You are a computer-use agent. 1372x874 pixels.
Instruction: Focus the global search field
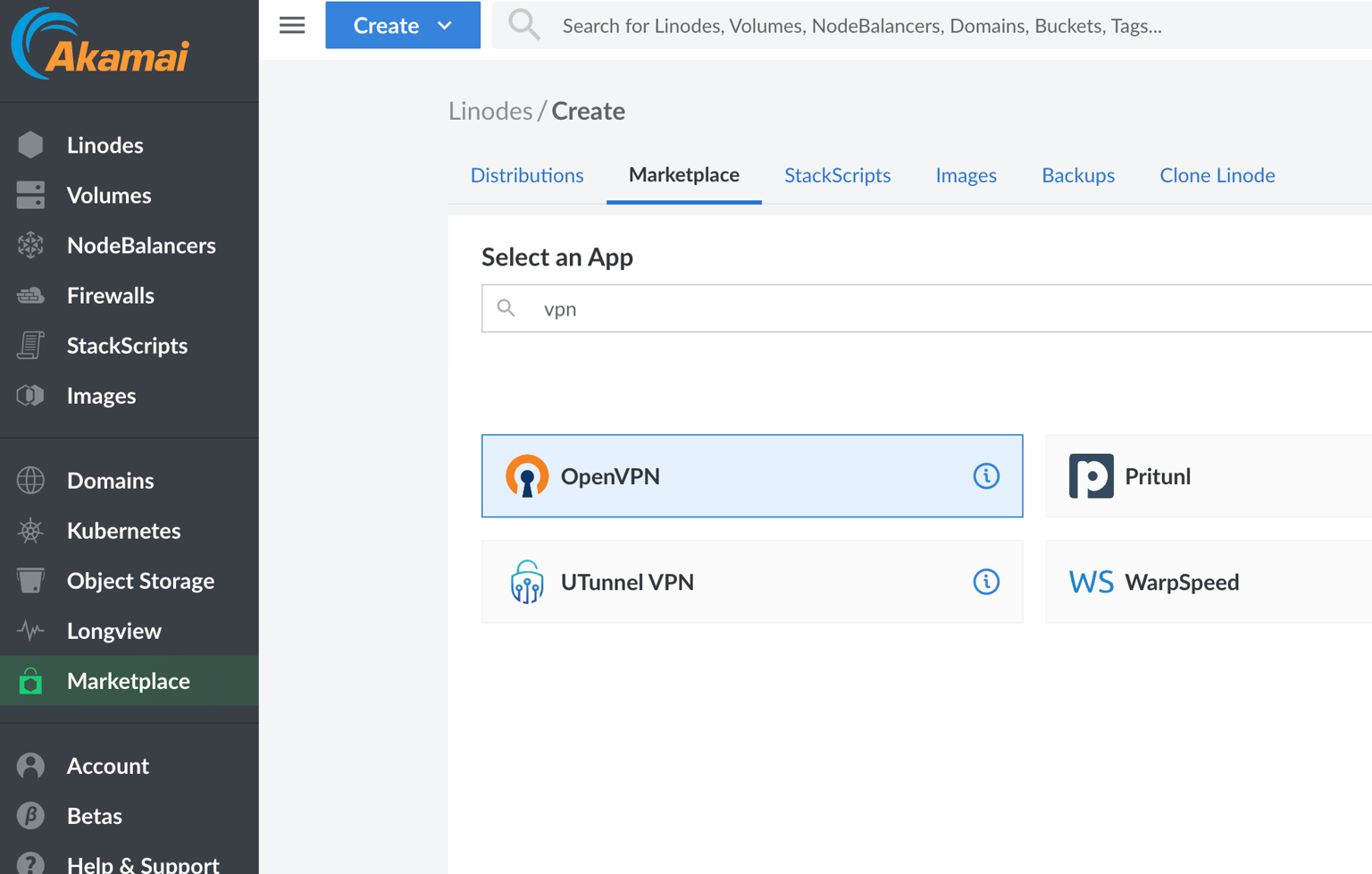[x=933, y=25]
